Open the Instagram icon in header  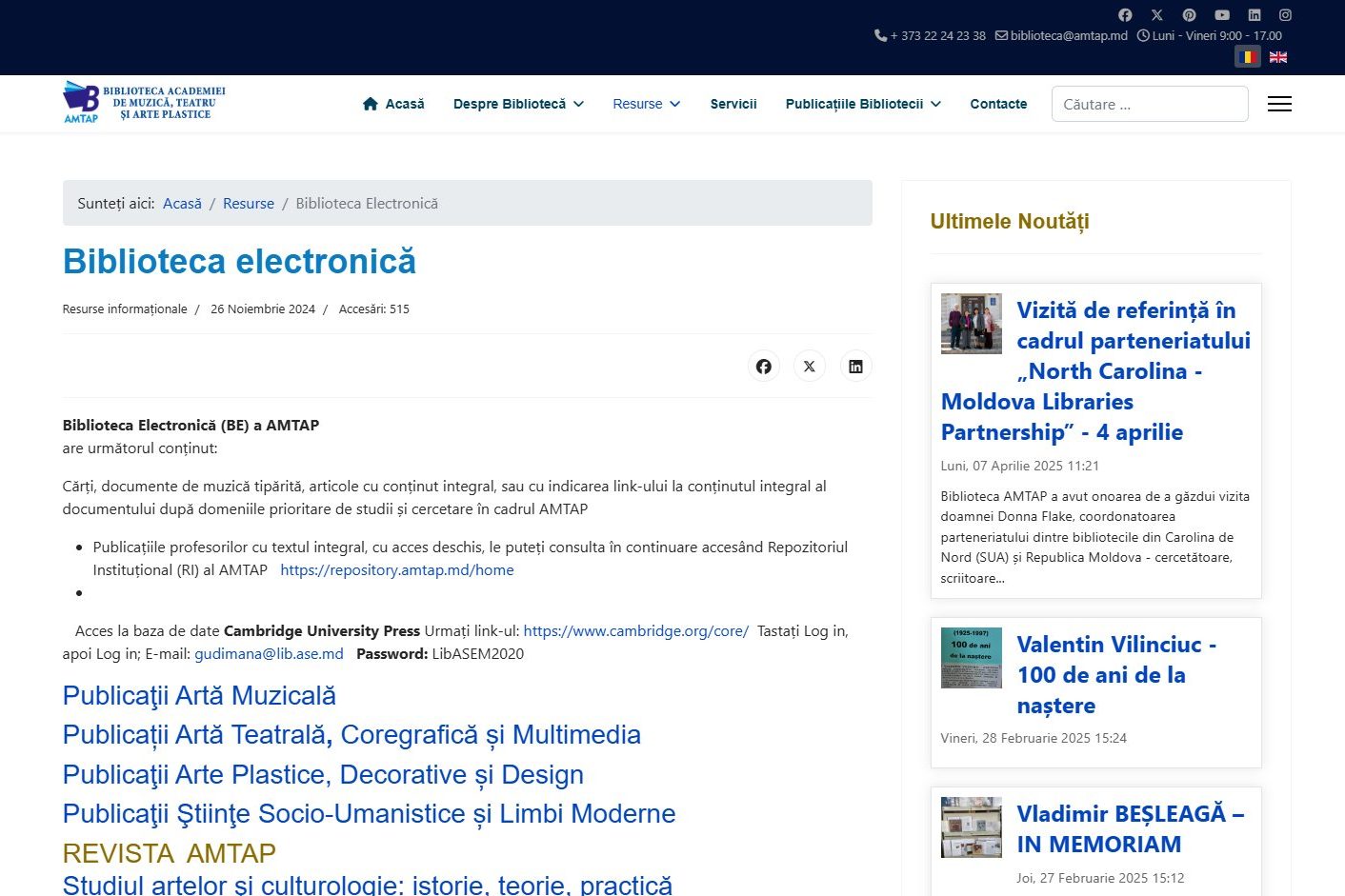tap(1285, 15)
